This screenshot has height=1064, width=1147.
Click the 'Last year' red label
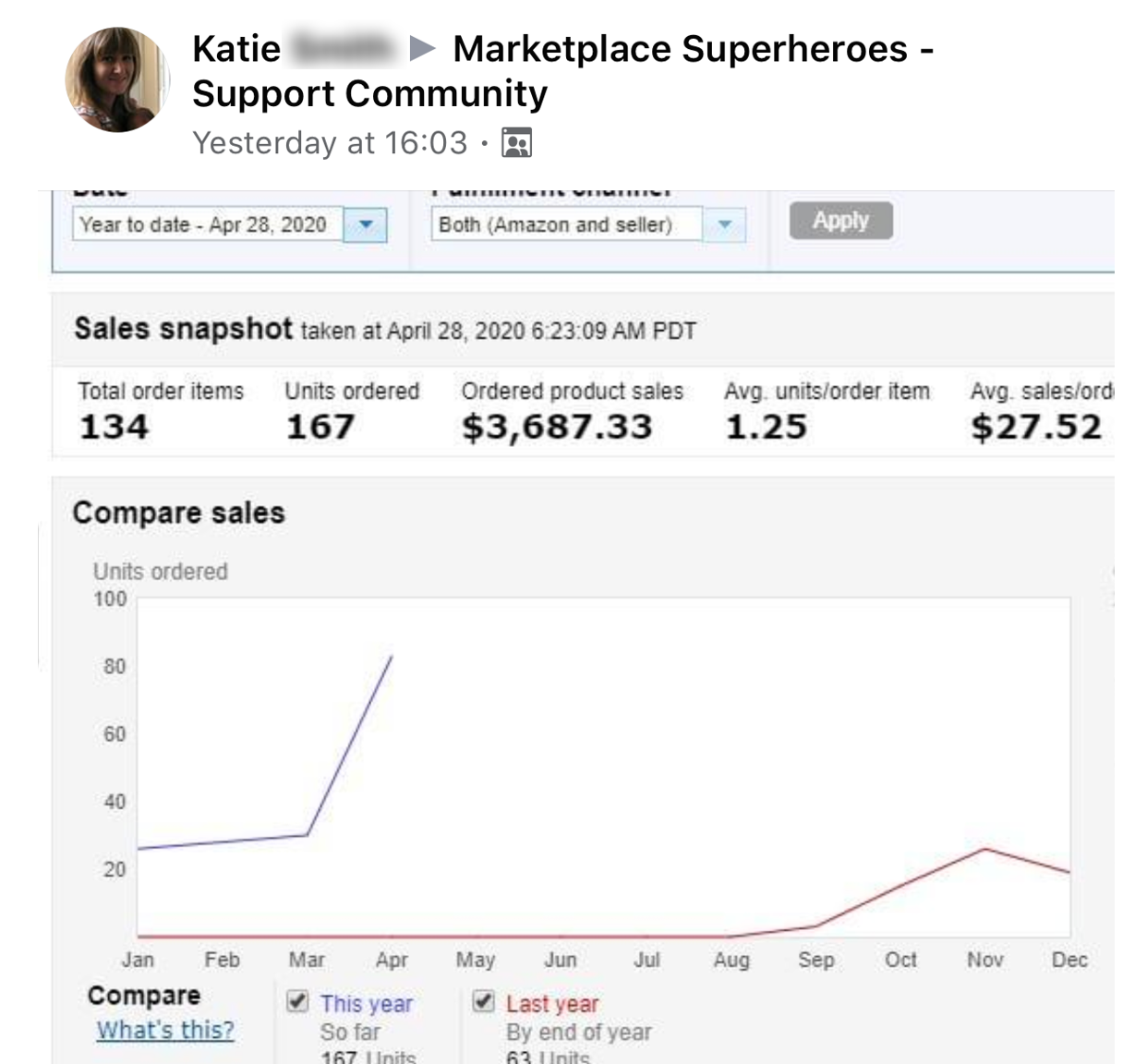point(552,1004)
